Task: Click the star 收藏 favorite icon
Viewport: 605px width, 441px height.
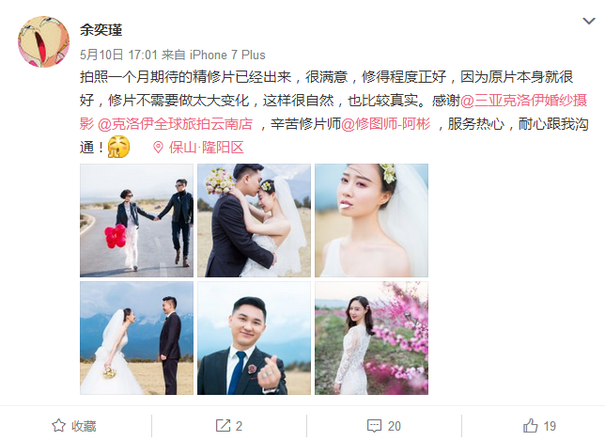Action: (x=59, y=426)
